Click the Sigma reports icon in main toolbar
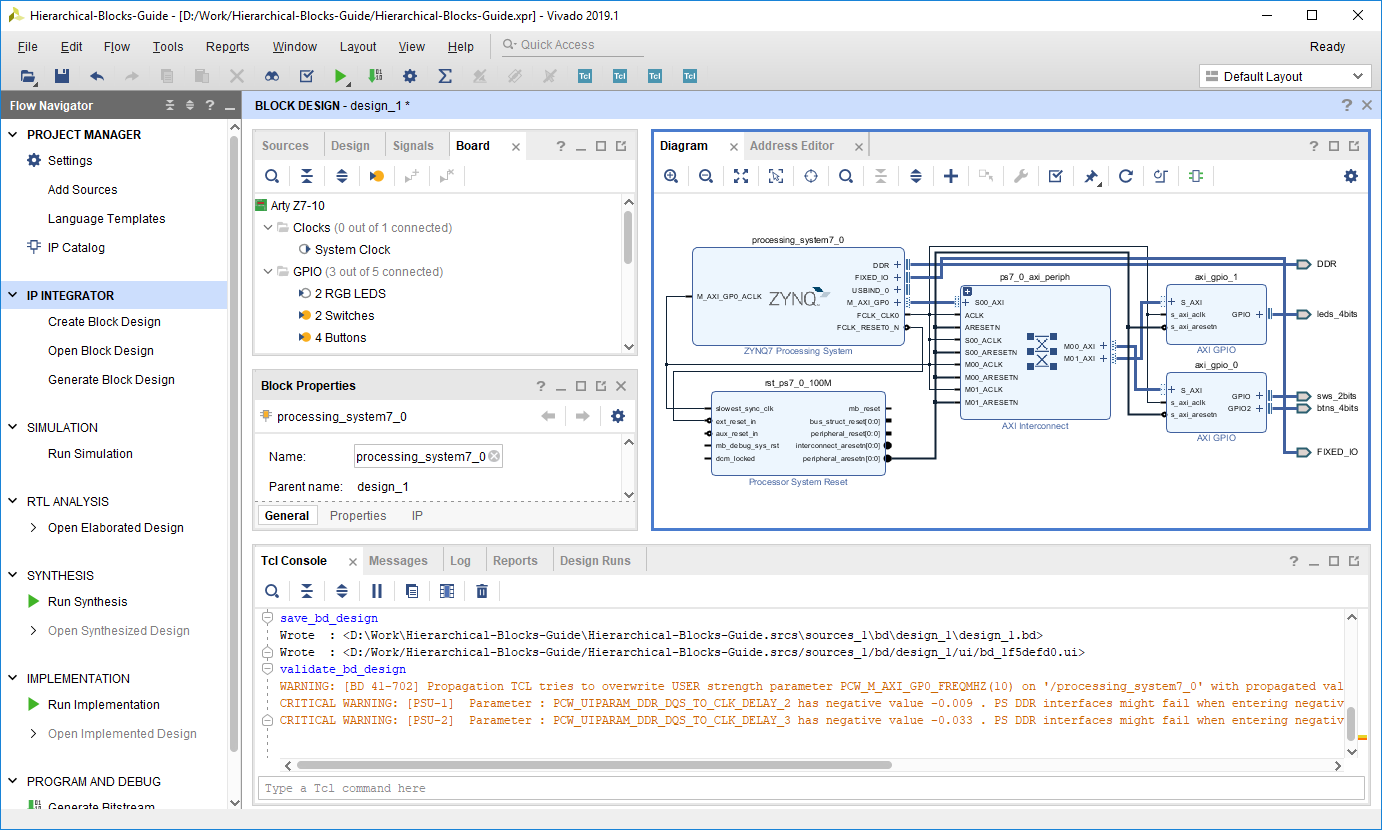 coord(445,76)
